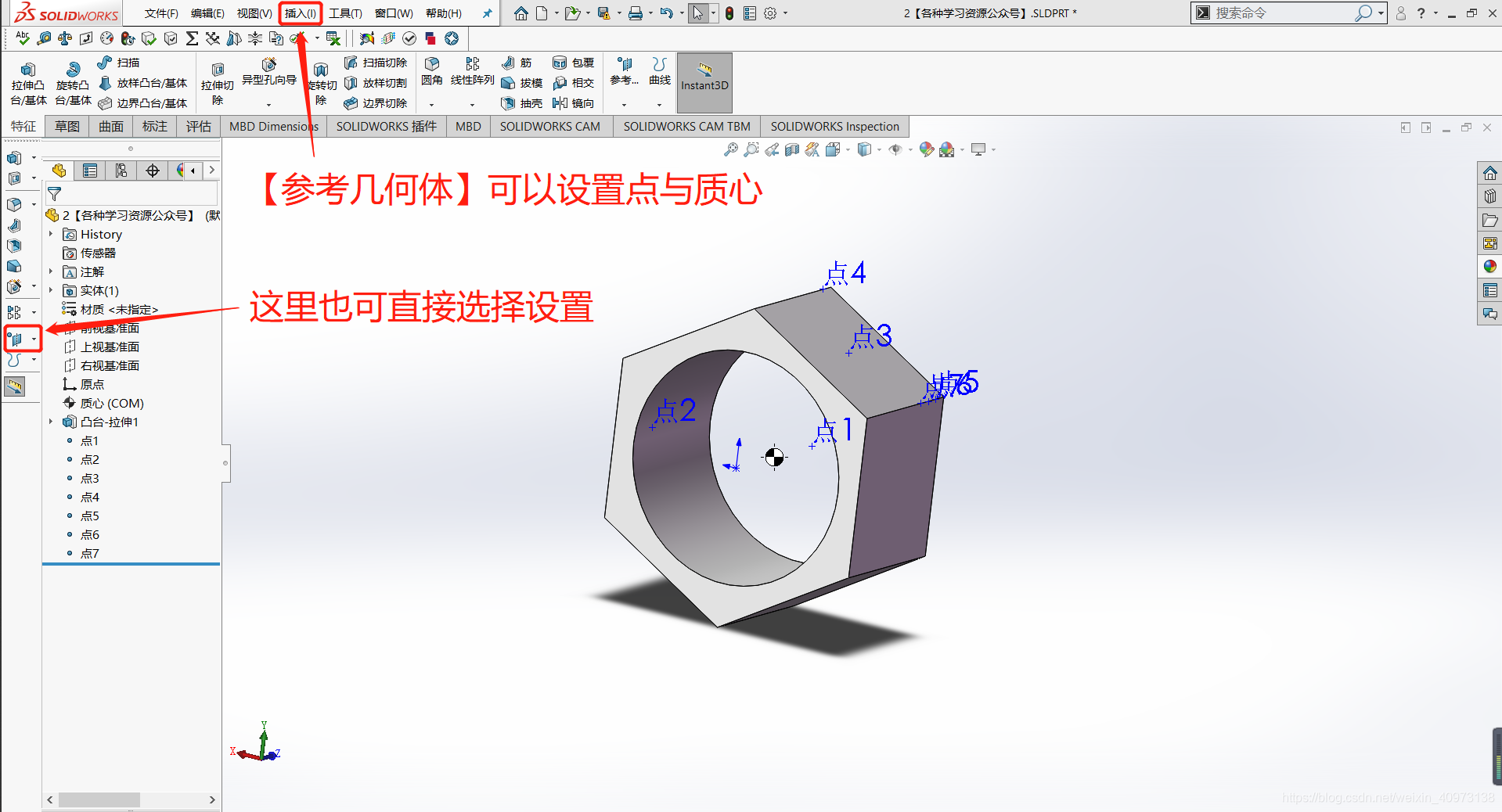Switch to the SOLIDWORKS CAM tab
The width and height of the screenshot is (1502, 812).
point(549,126)
